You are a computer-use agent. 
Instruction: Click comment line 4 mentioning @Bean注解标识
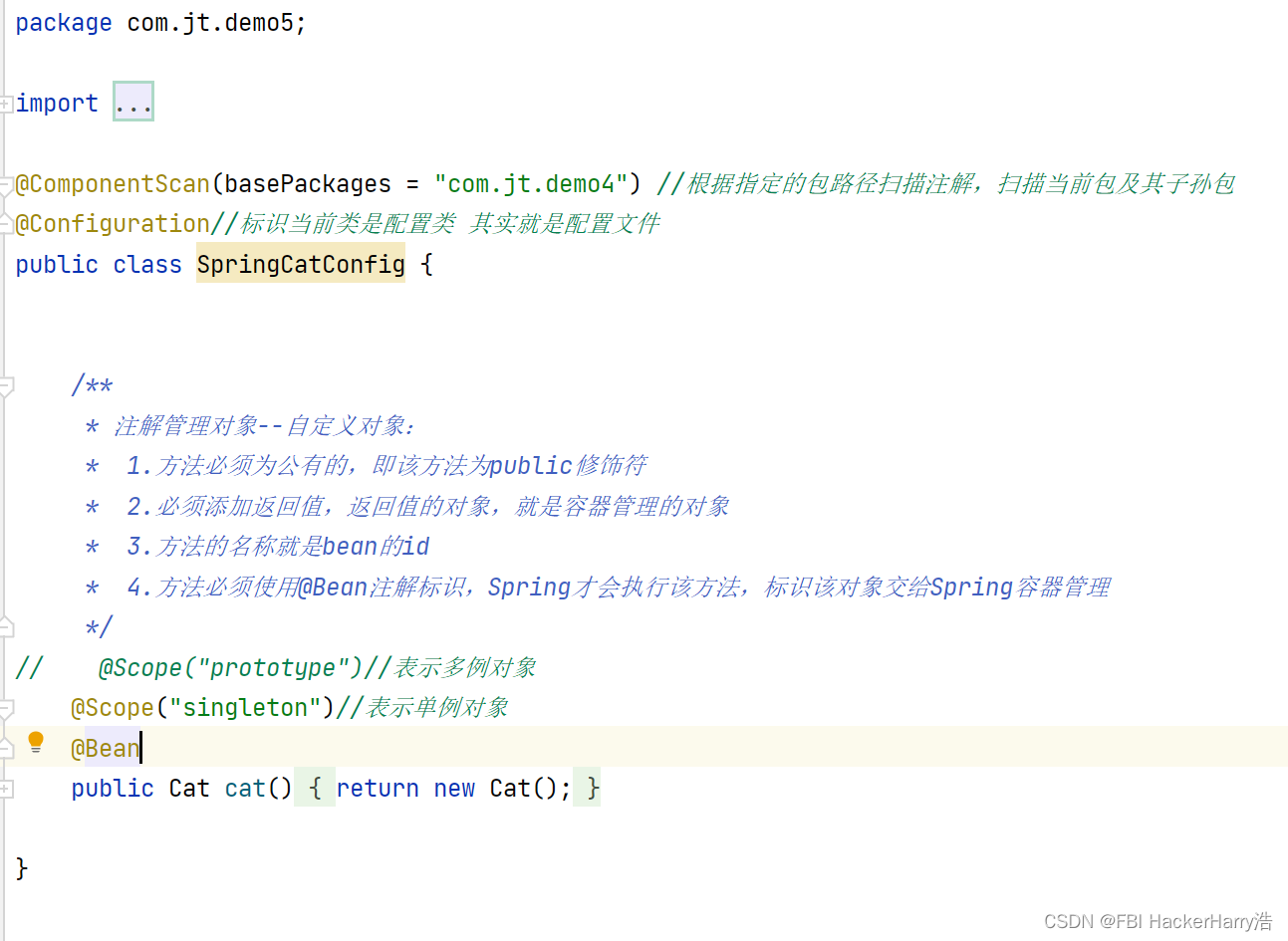[618, 588]
